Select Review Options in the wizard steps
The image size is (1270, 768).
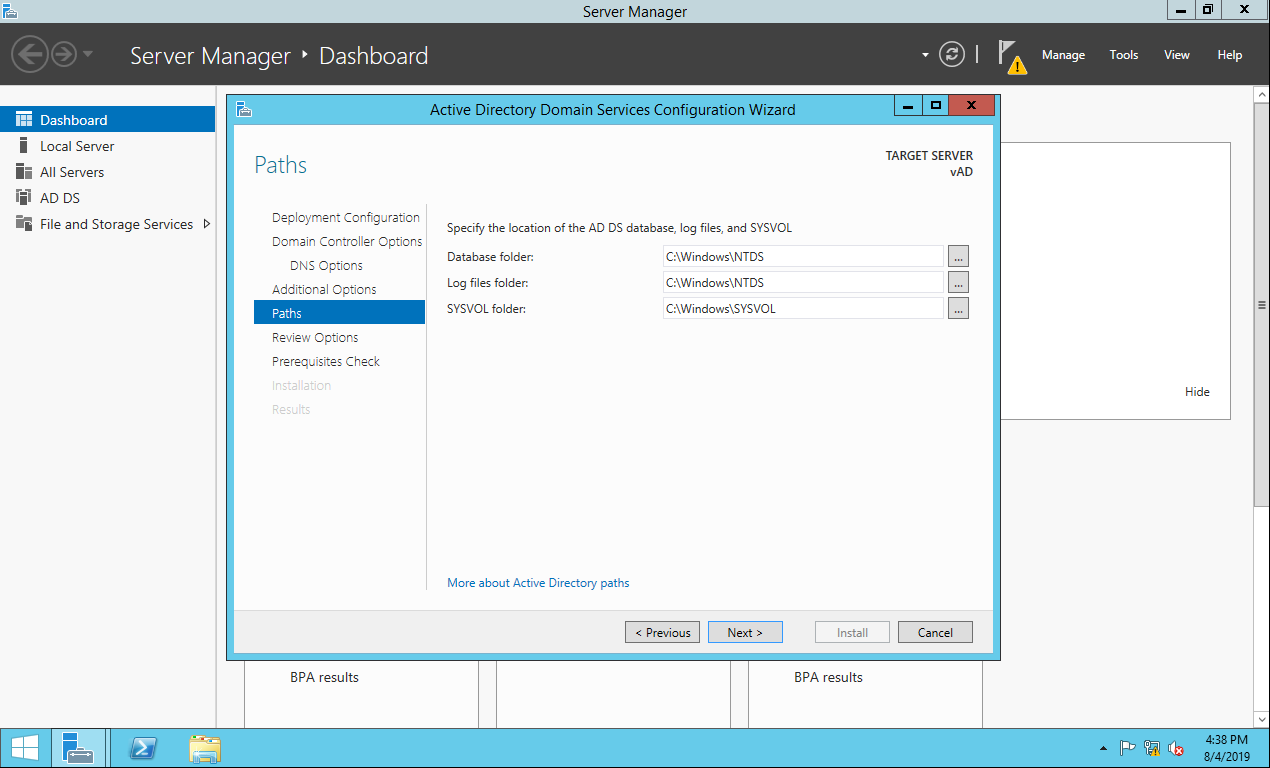(x=315, y=338)
